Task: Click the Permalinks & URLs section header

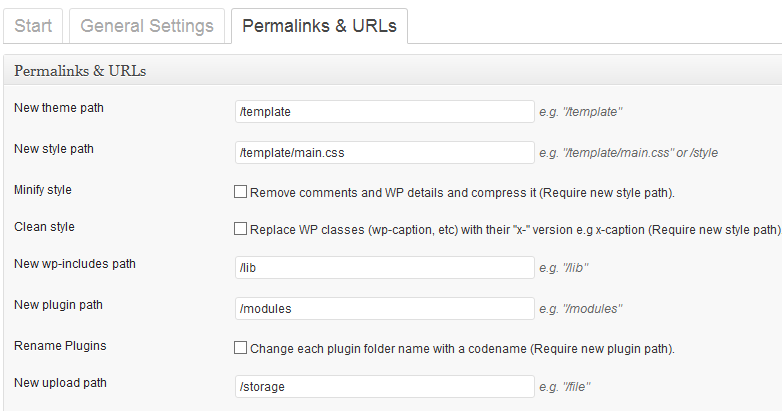Action: pos(81,72)
